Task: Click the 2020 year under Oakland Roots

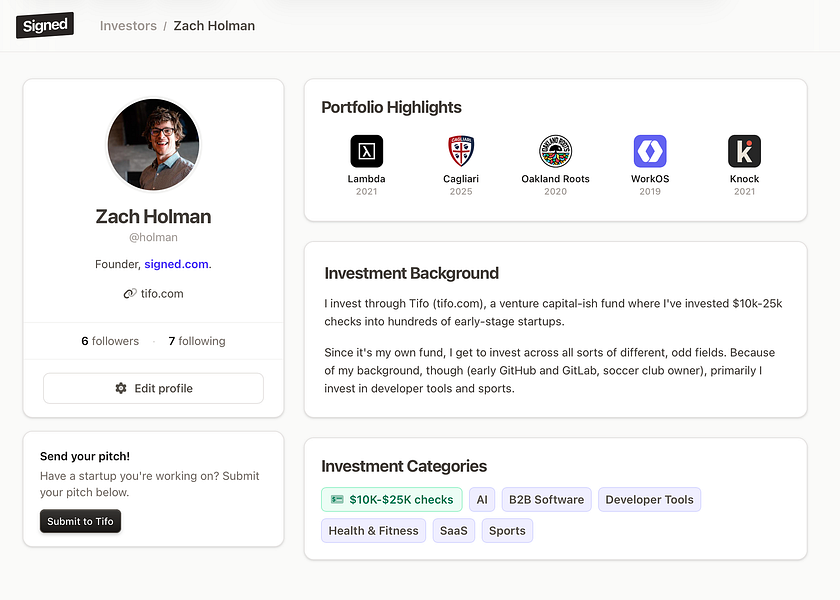Action: click(x=556, y=192)
